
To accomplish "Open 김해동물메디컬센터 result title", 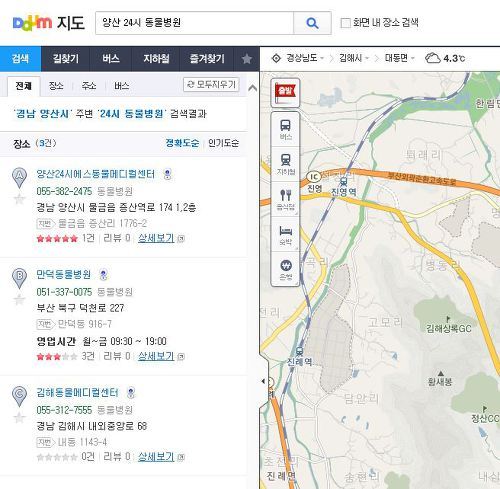I will pos(77,393).
